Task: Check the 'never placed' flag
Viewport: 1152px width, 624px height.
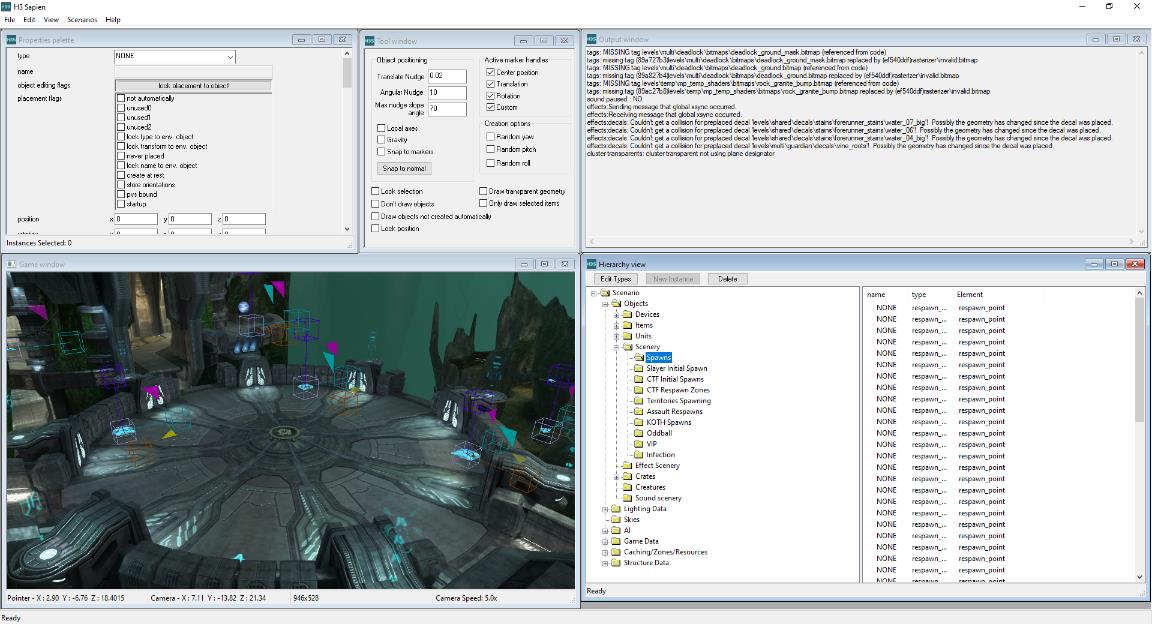Action: (120, 156)
